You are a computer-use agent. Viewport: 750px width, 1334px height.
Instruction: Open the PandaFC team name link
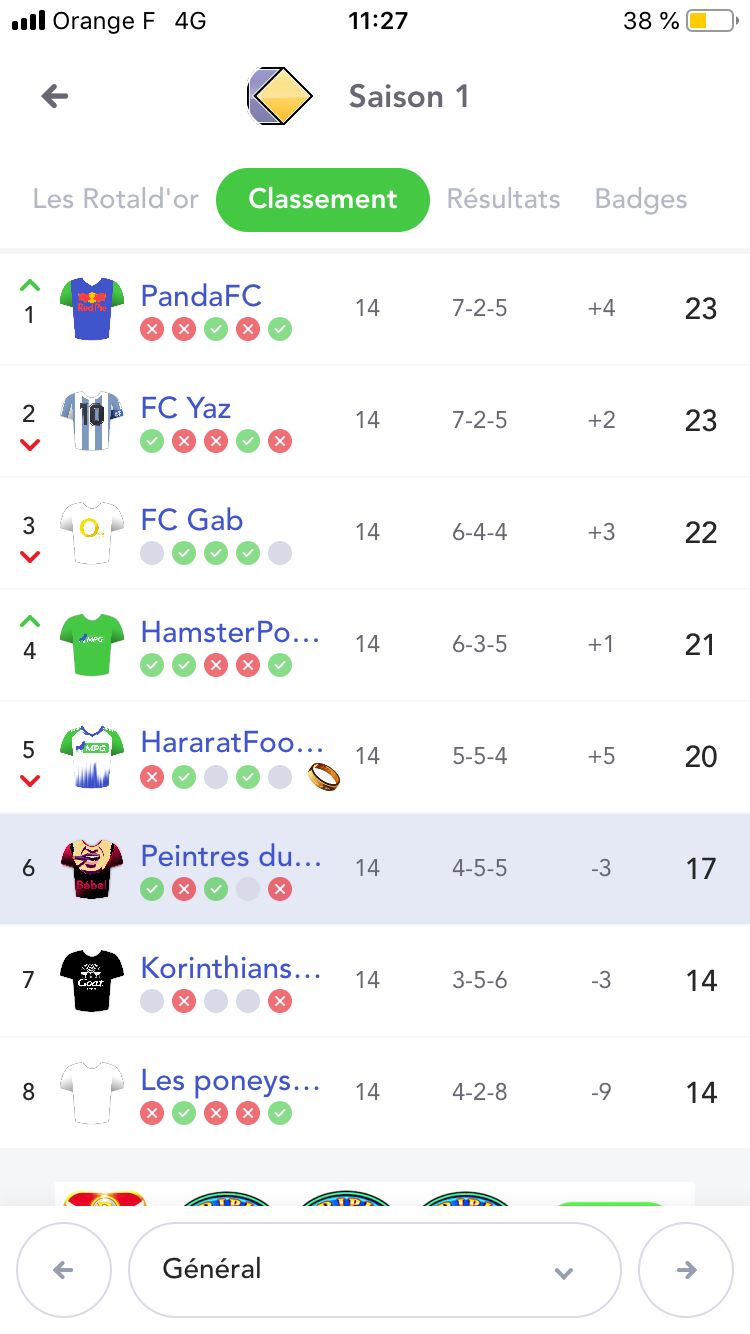pyautogui.click(x=201, y=296)
